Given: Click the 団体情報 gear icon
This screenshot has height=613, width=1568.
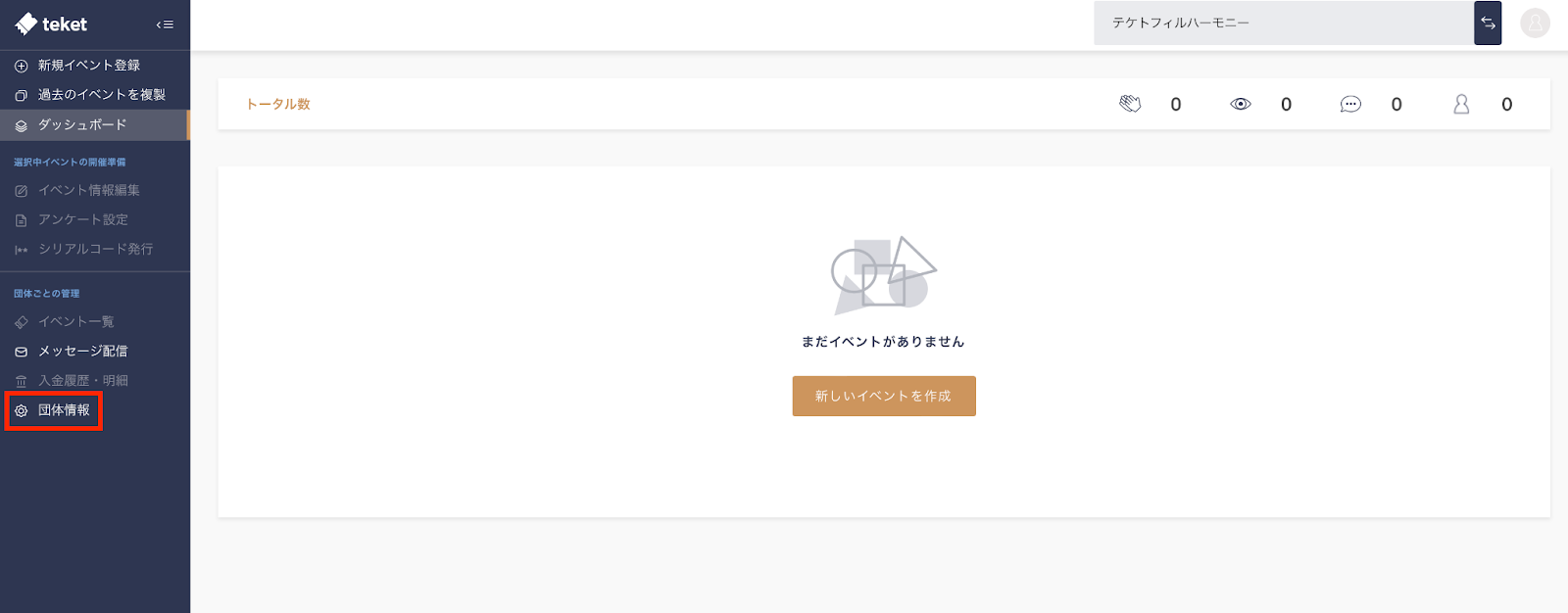Looking at the screenshot, I should (22, 411).
